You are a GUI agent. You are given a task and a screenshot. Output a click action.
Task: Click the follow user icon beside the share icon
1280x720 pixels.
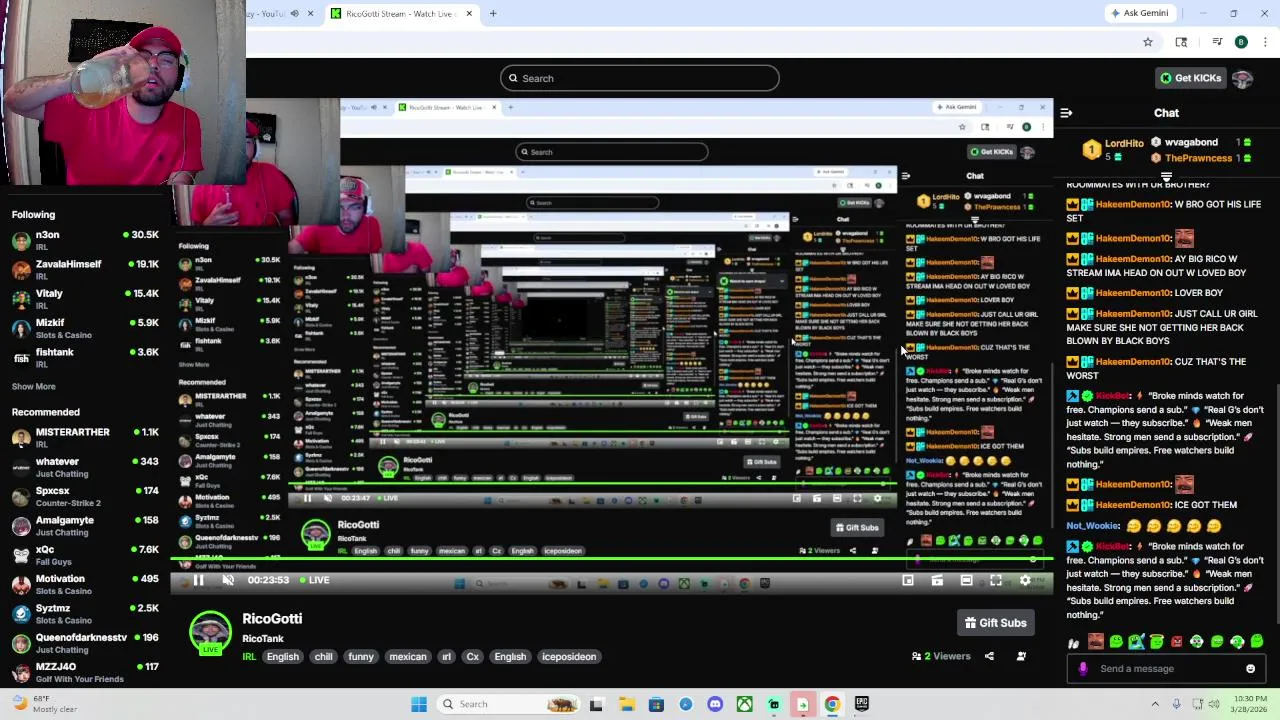tap(1021, 657)
